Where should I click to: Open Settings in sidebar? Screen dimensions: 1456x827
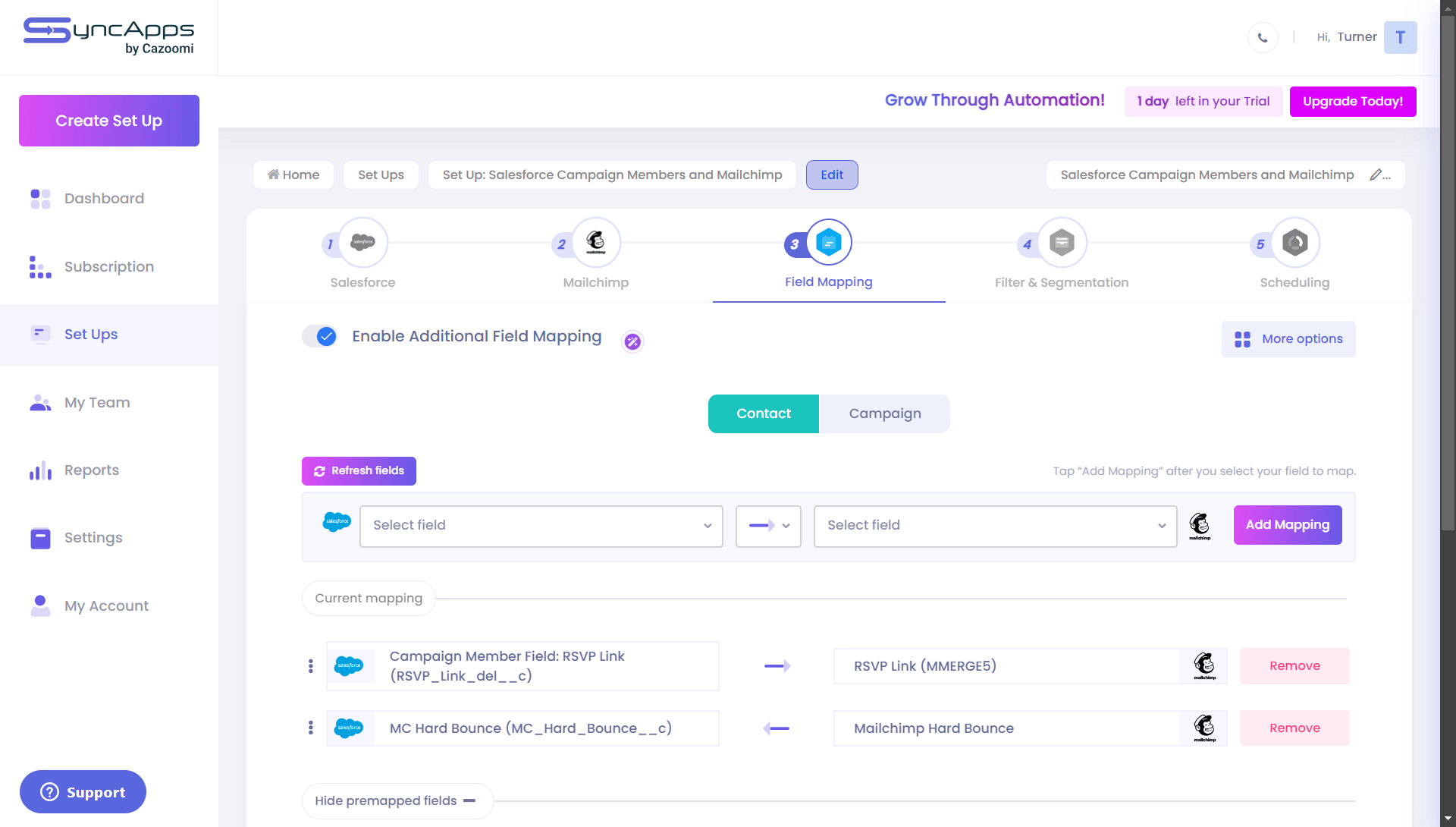pyautogui.click(x=93, y=538)
